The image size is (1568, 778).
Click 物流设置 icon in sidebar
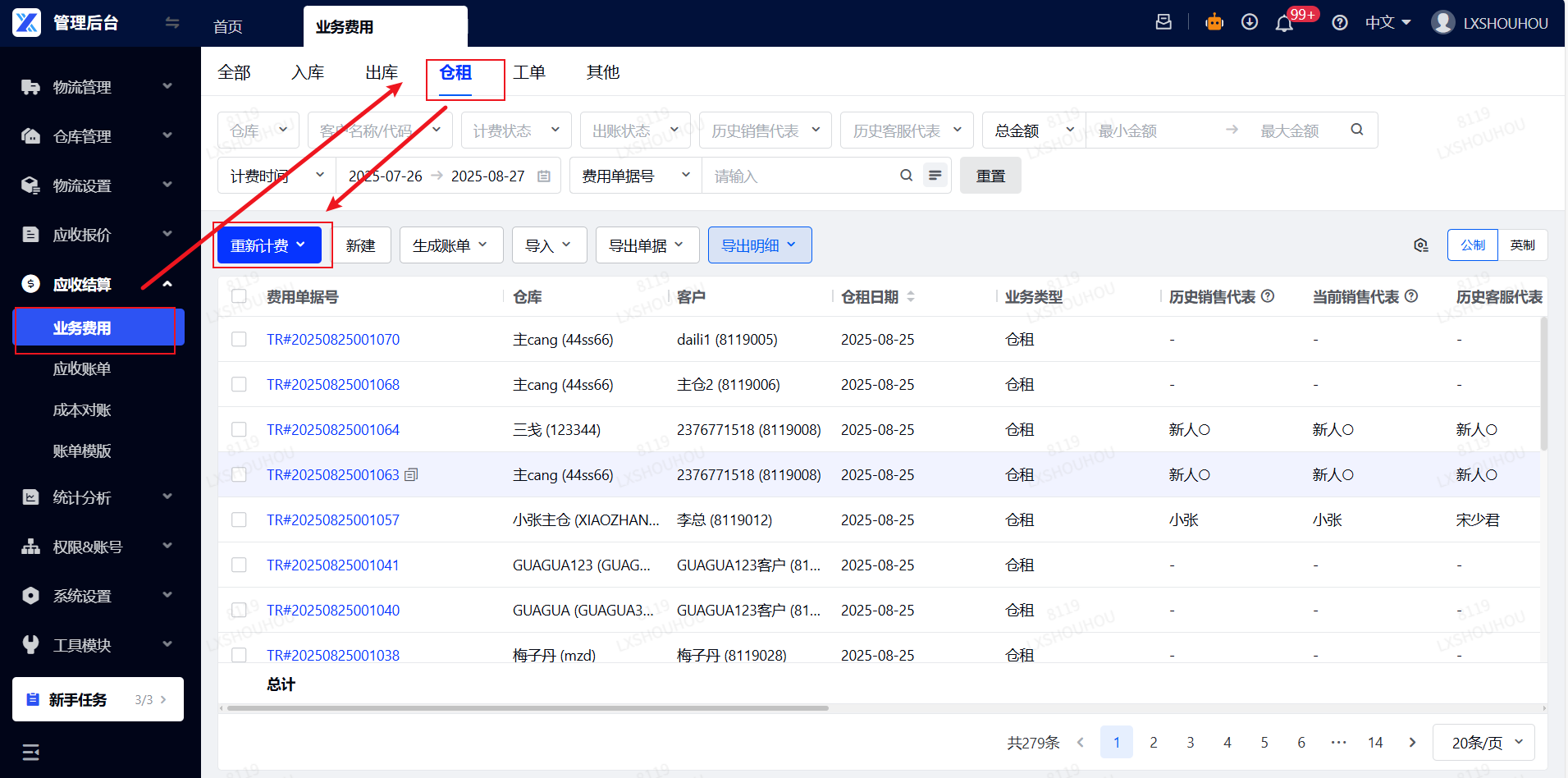[x=30, y=185]
